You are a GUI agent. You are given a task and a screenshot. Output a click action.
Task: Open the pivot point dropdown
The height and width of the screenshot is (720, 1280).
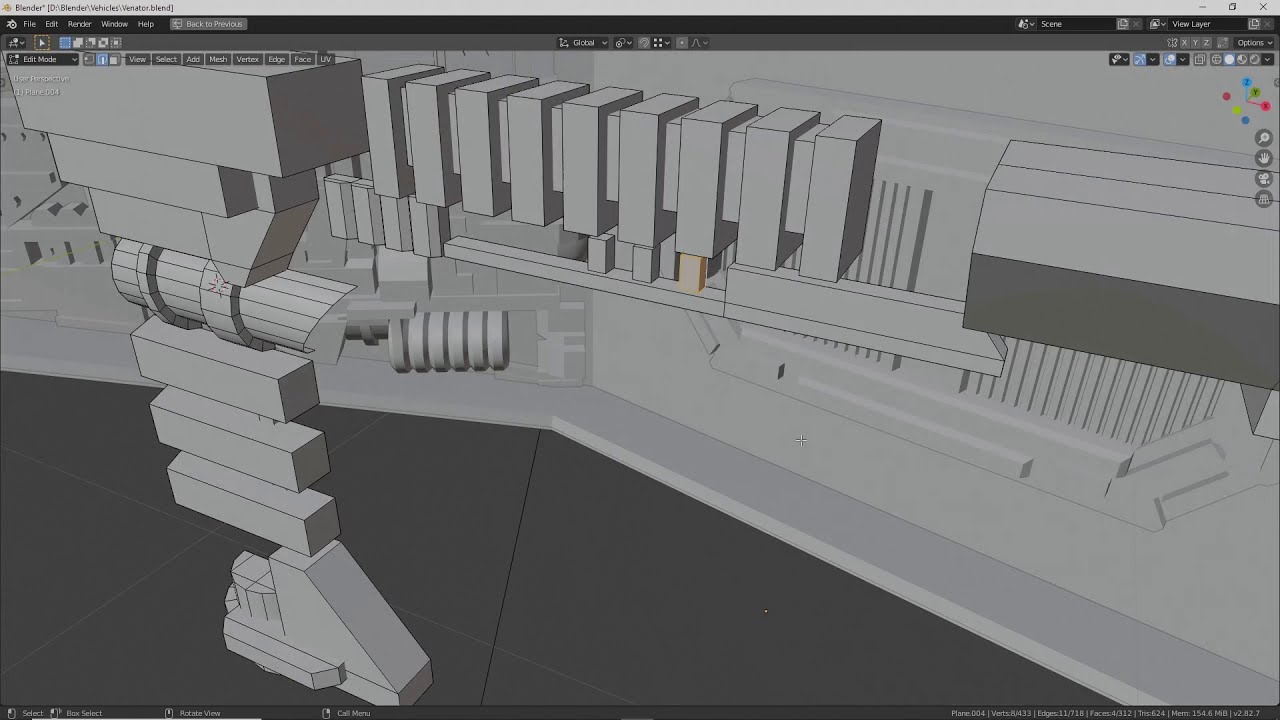(x=623, y=42)
